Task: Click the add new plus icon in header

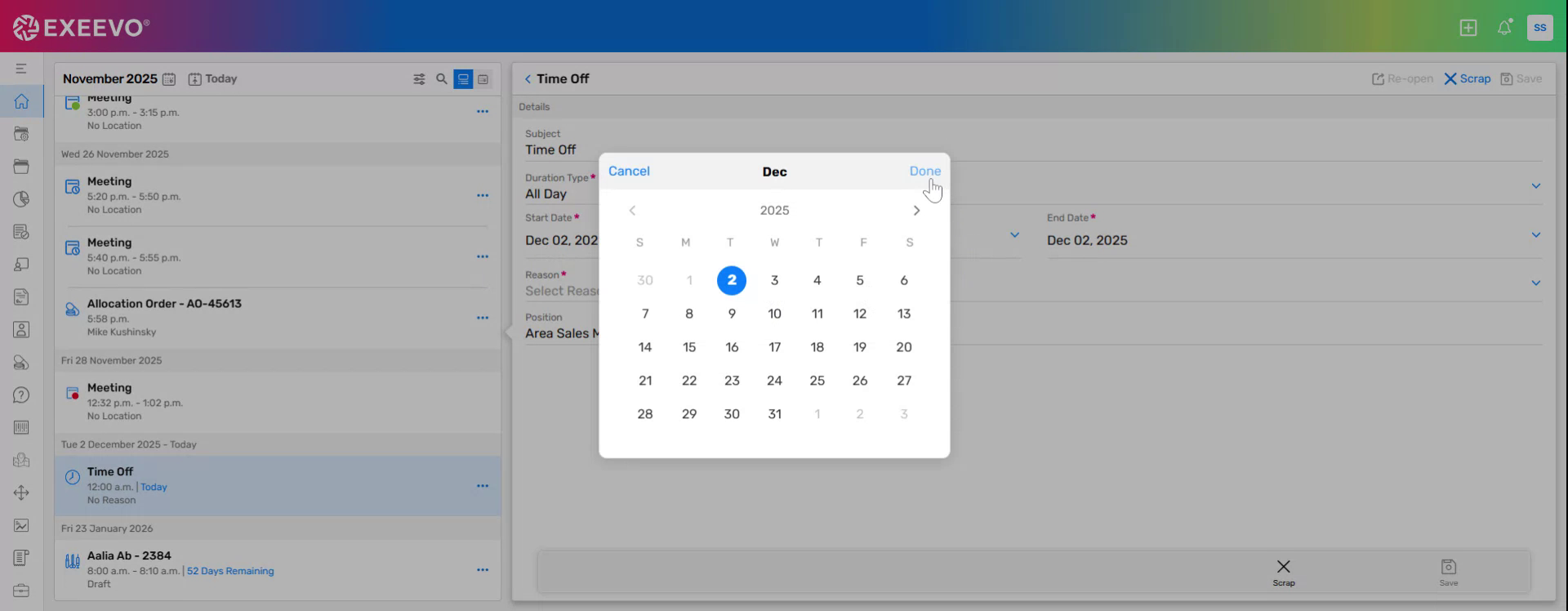Action: pos(1468,28)
